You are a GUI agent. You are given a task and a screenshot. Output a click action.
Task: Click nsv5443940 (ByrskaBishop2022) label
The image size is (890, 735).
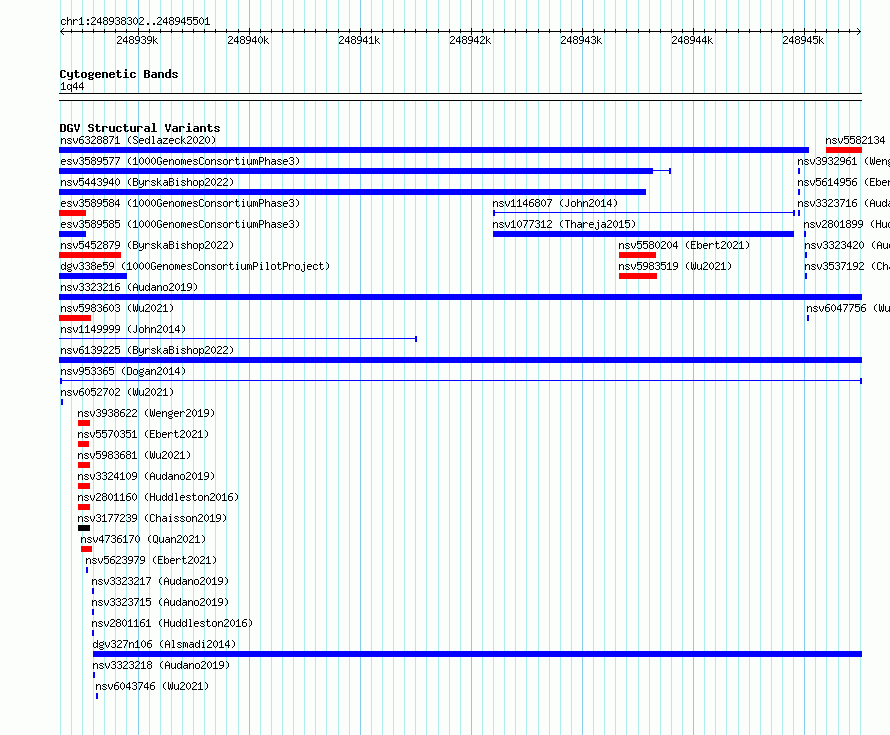pyautogui.click(x=147, y=182)
